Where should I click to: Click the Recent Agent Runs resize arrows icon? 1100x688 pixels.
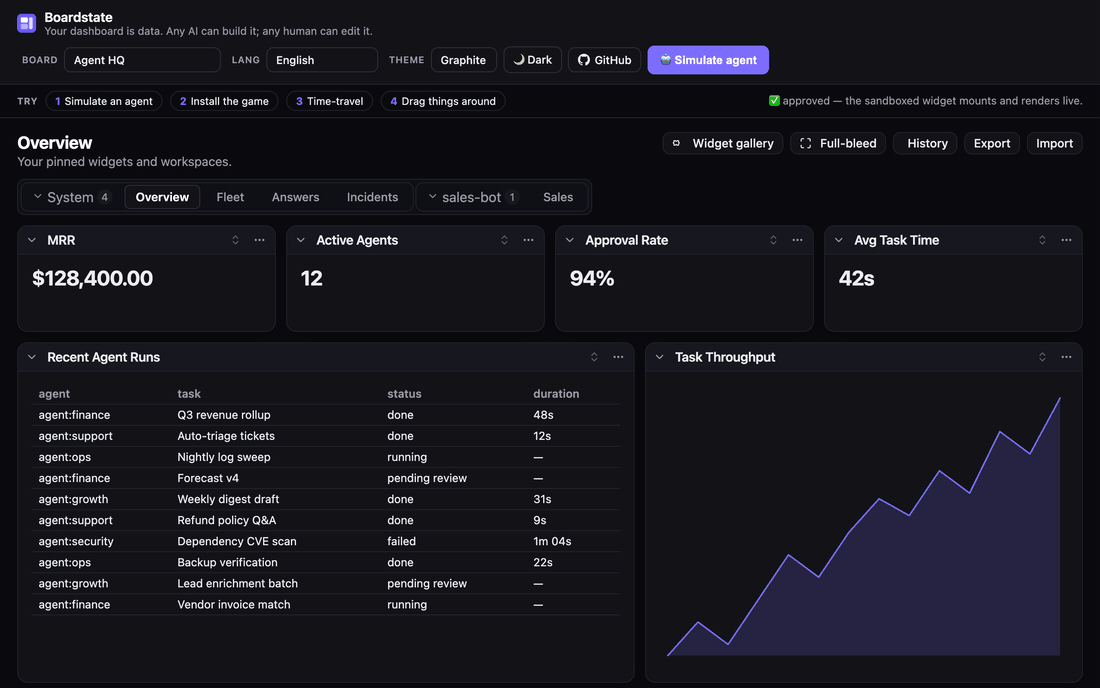coord(594,357)
